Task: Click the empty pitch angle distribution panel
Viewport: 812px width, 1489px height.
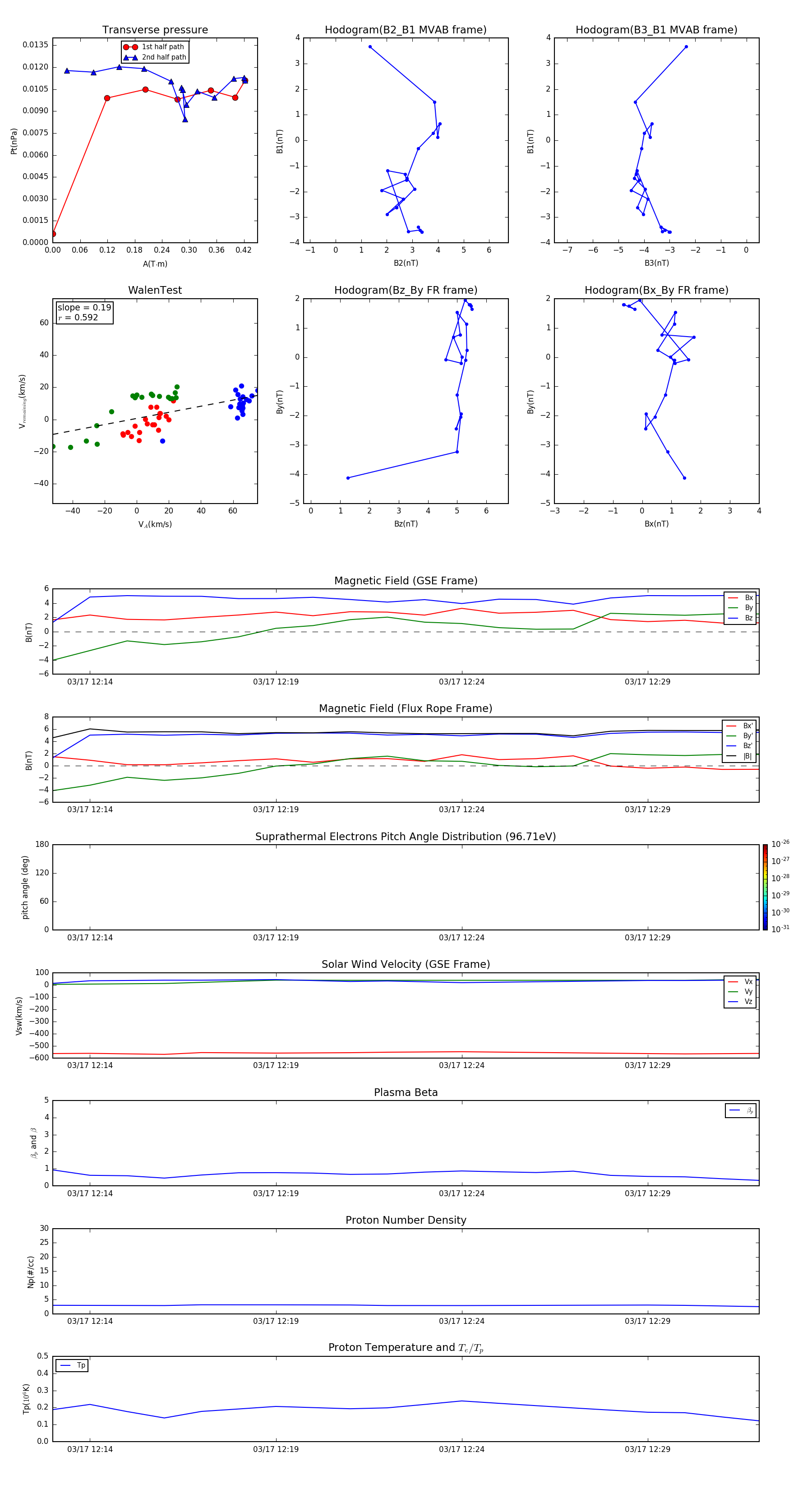Action: click(406, 887)
